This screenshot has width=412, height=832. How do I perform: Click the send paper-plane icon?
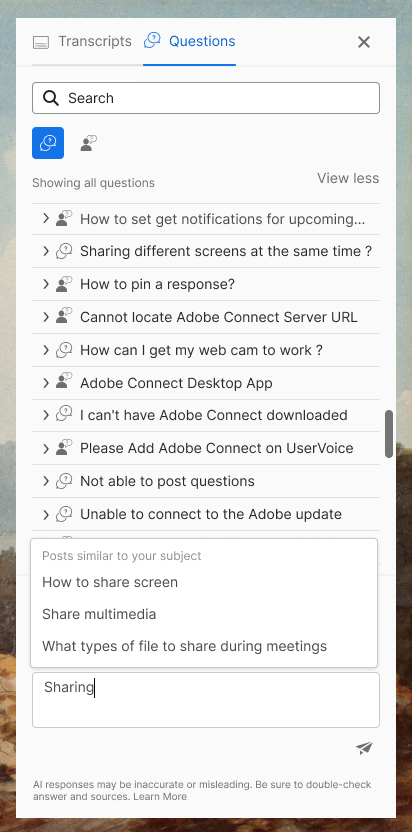point(364,748)
